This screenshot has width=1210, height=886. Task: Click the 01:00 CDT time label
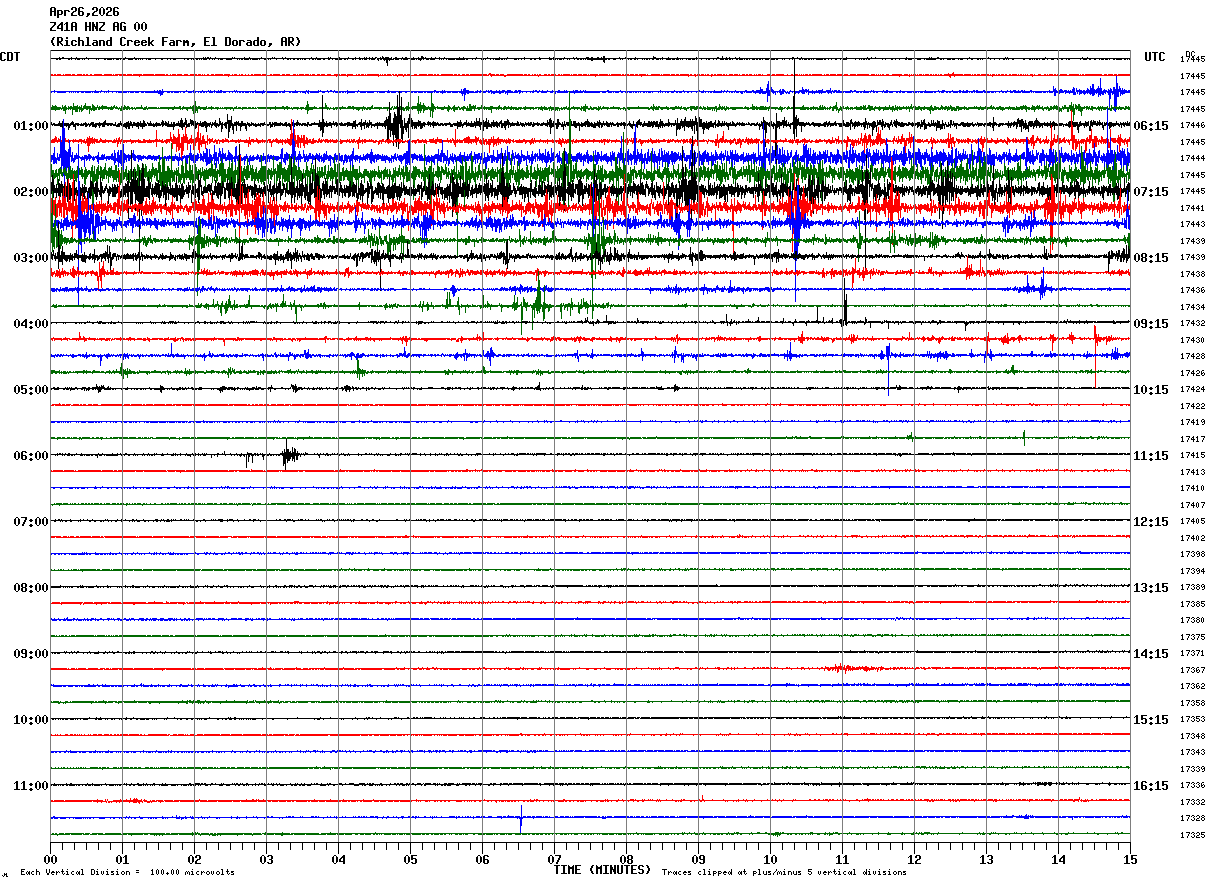pos(30,126)
